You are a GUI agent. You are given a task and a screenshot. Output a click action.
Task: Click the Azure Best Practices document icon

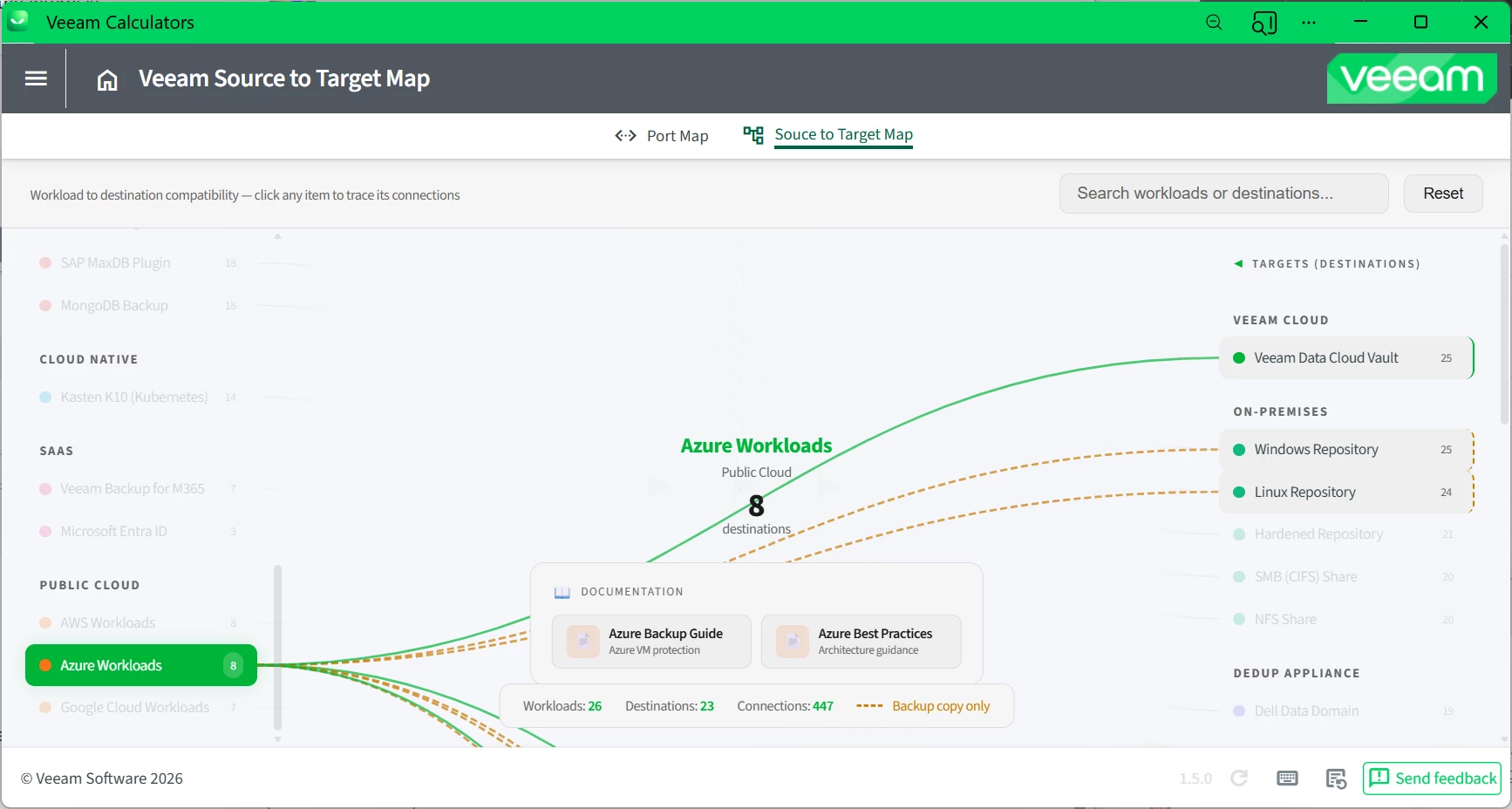coord(793,642)
